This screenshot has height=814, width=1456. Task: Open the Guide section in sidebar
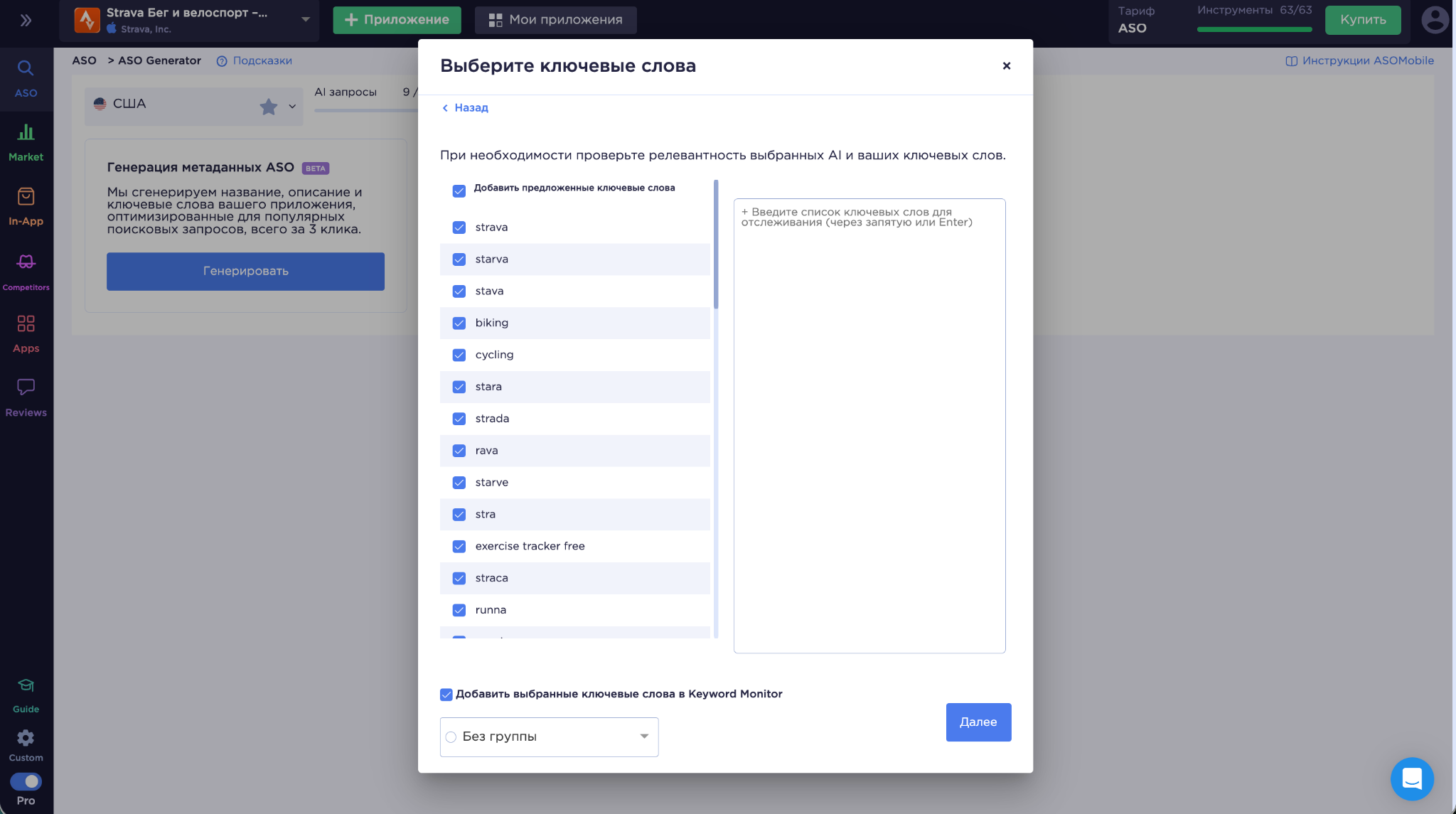pyautogui.click(x=26, y=695)
